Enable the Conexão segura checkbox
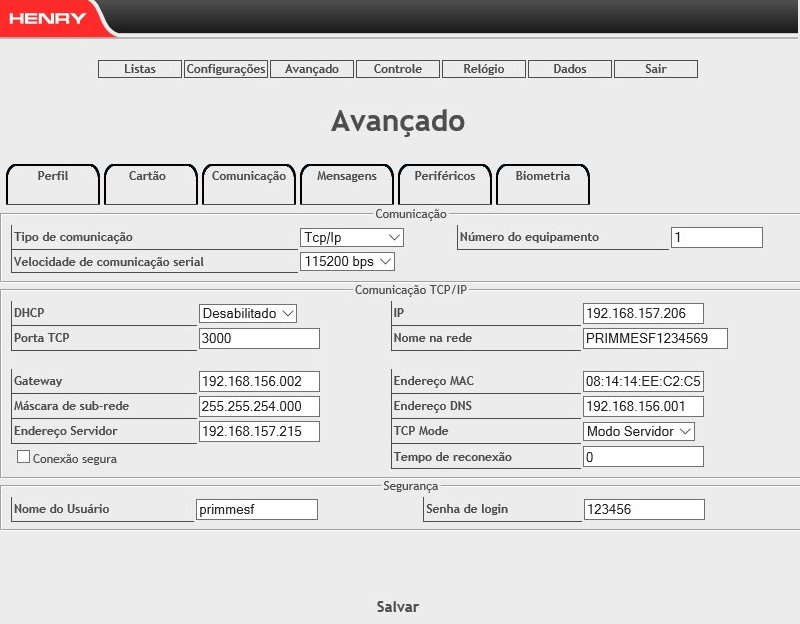 pos(24,458)
